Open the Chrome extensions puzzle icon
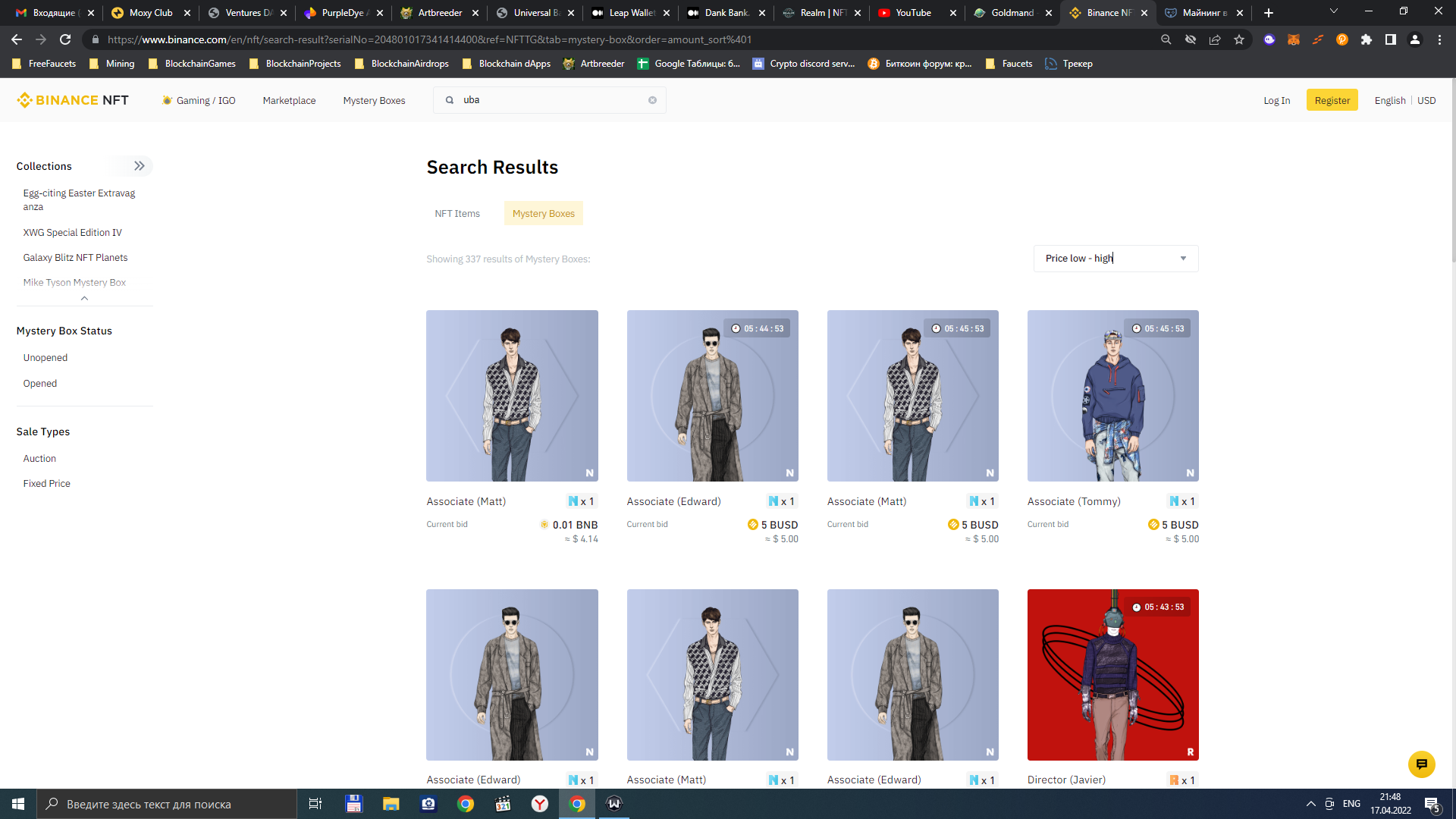 [x=1367, y=39]
